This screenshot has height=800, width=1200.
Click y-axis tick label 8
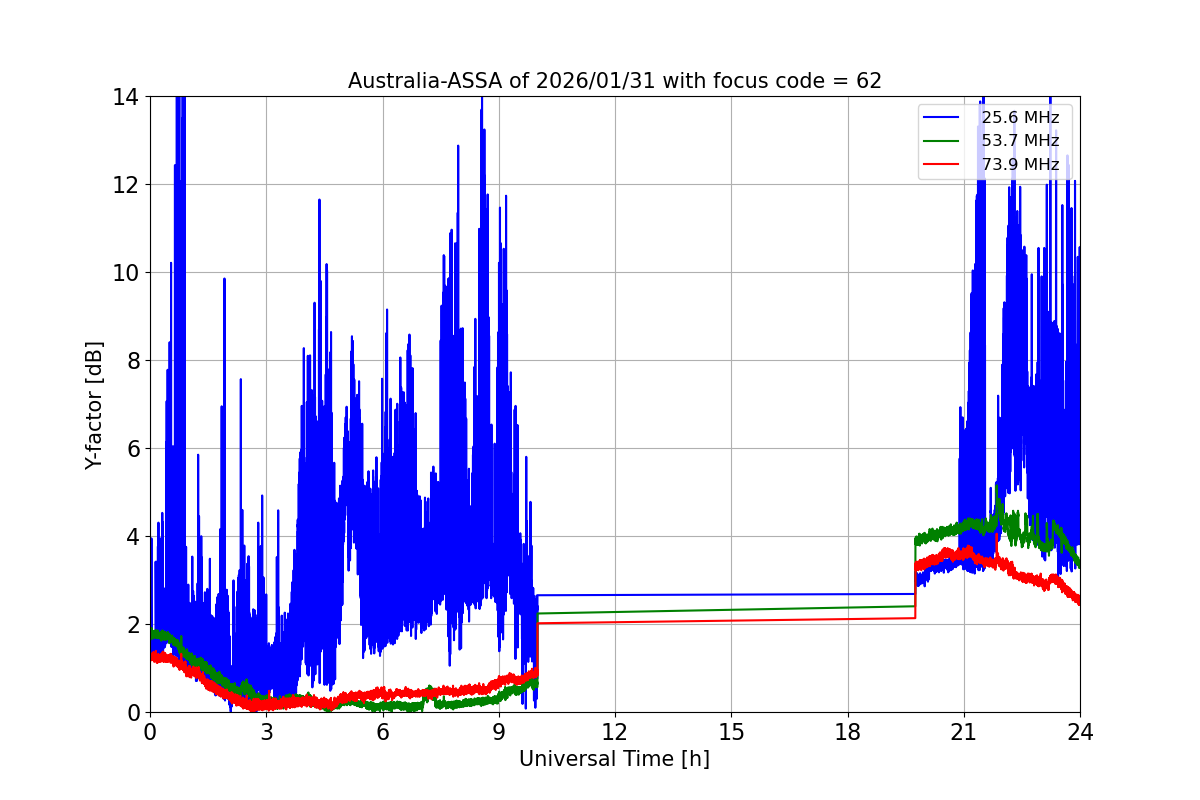[132, 361]
